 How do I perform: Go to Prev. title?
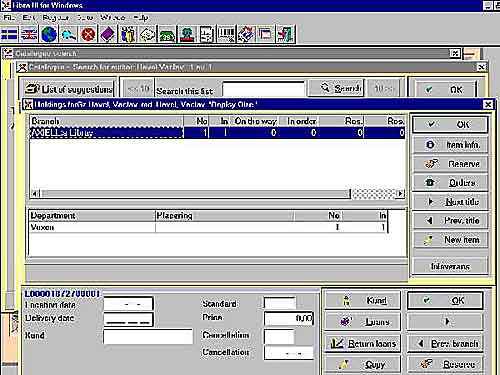(450, 220)
